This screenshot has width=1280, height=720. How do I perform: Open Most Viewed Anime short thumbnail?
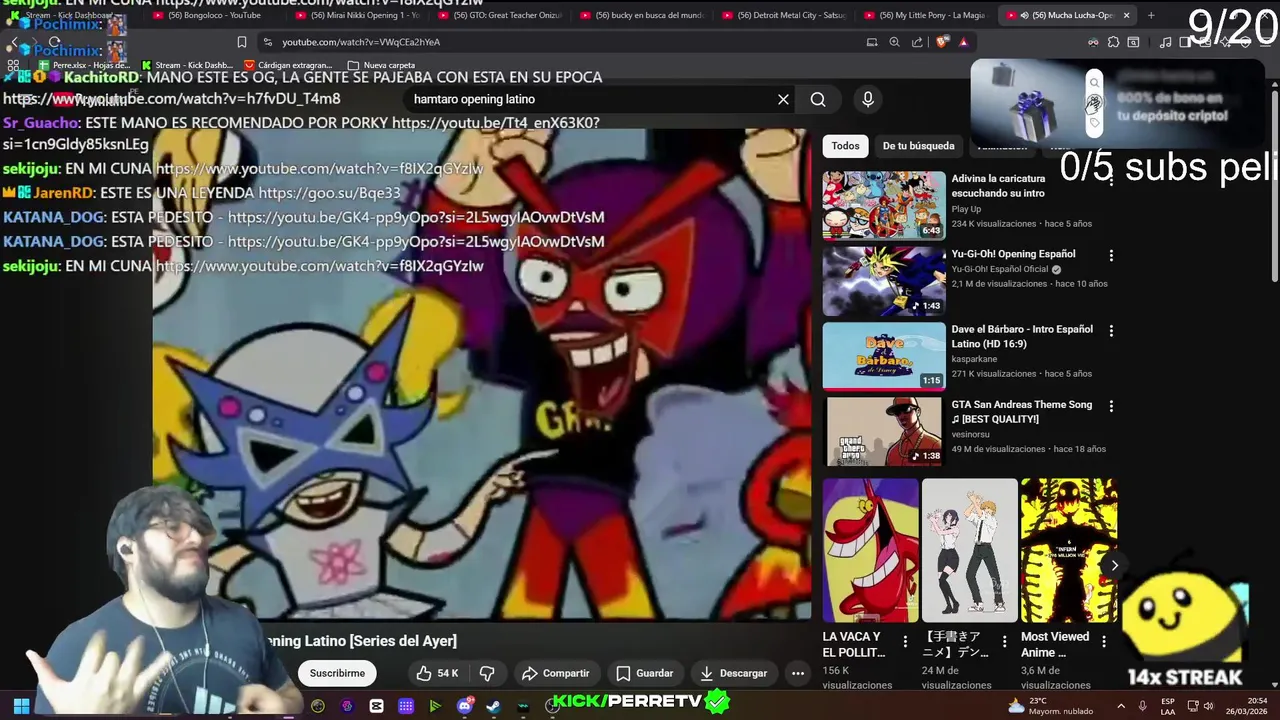[x=1069, y=550]
